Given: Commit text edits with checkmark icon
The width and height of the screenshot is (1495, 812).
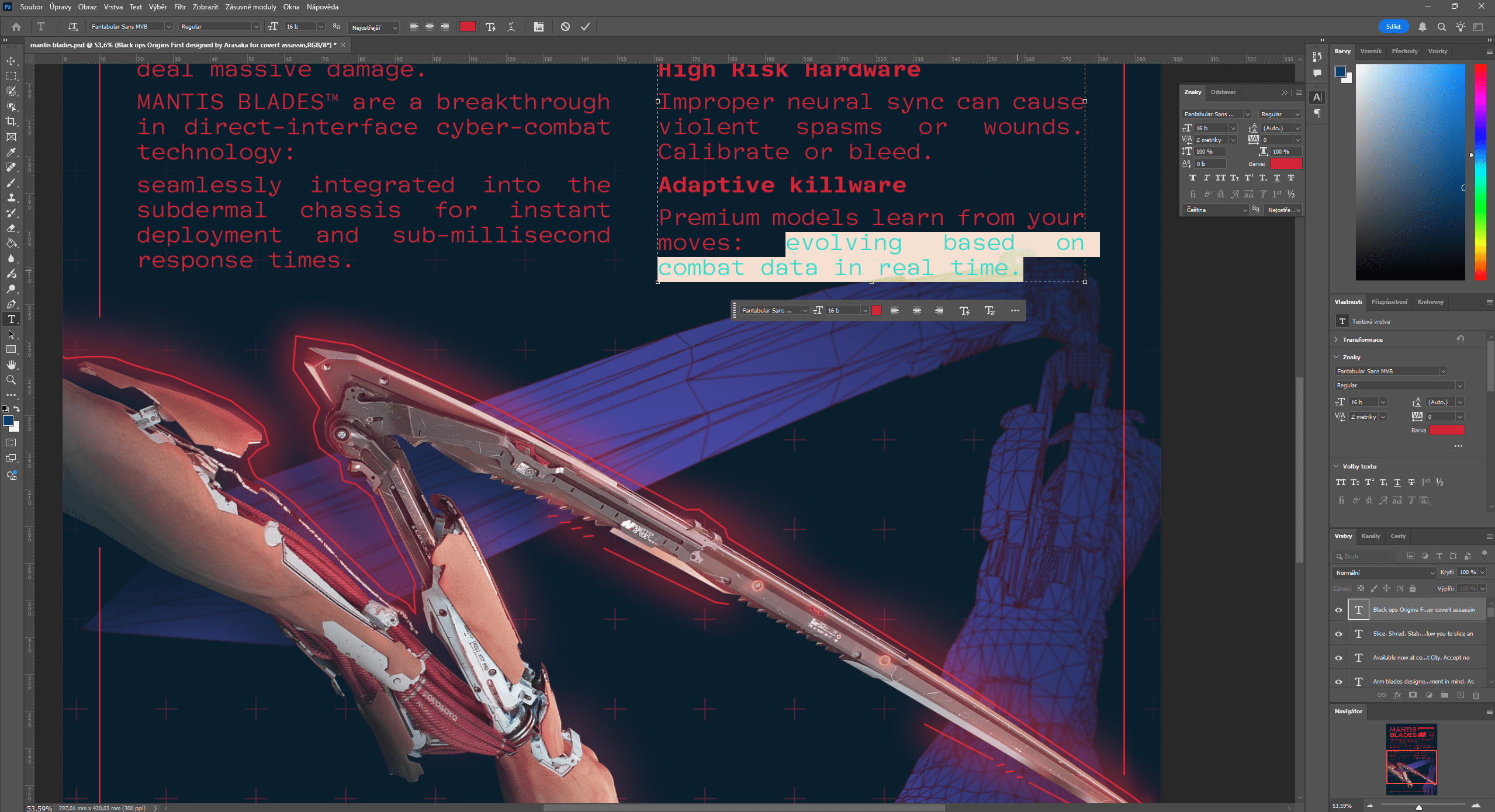Looking at the screenshot, I should click(x=585, y=27).
